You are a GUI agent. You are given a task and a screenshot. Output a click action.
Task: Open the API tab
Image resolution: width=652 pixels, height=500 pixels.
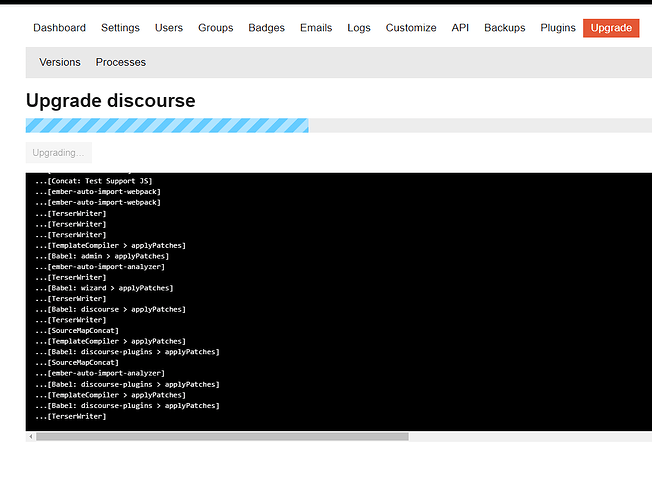point(460,28)
